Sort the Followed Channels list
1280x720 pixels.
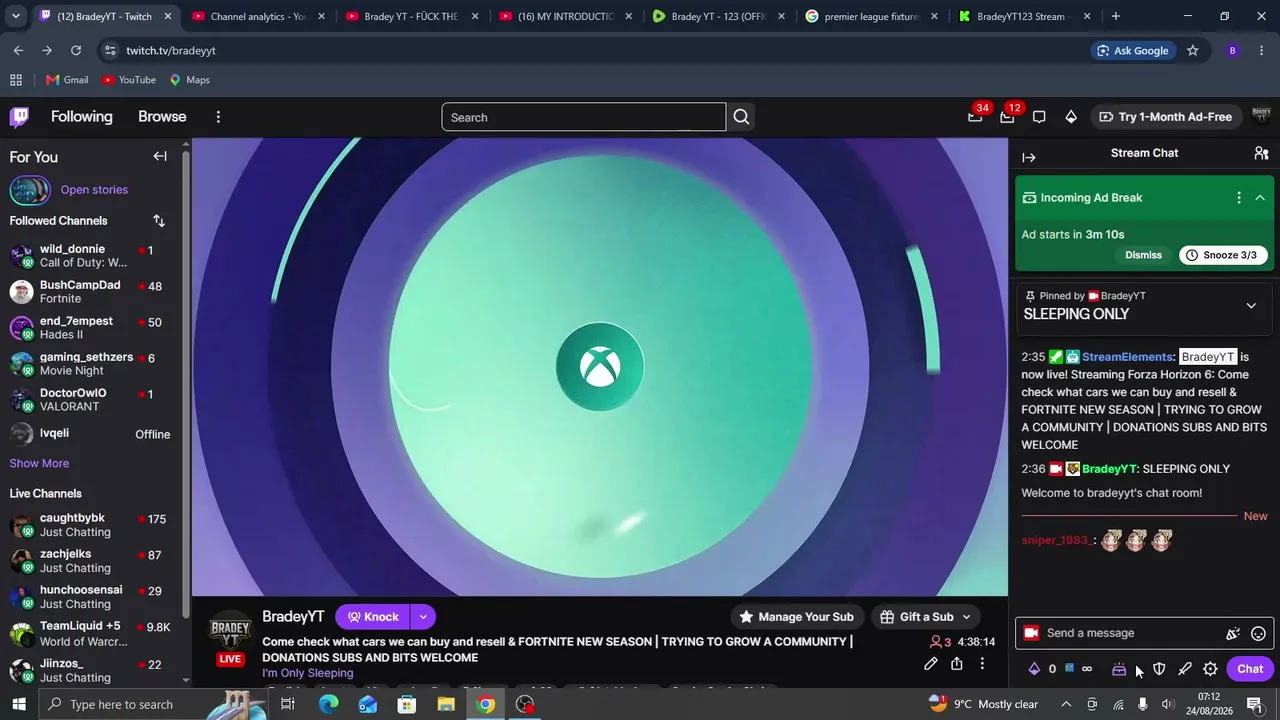159,221
